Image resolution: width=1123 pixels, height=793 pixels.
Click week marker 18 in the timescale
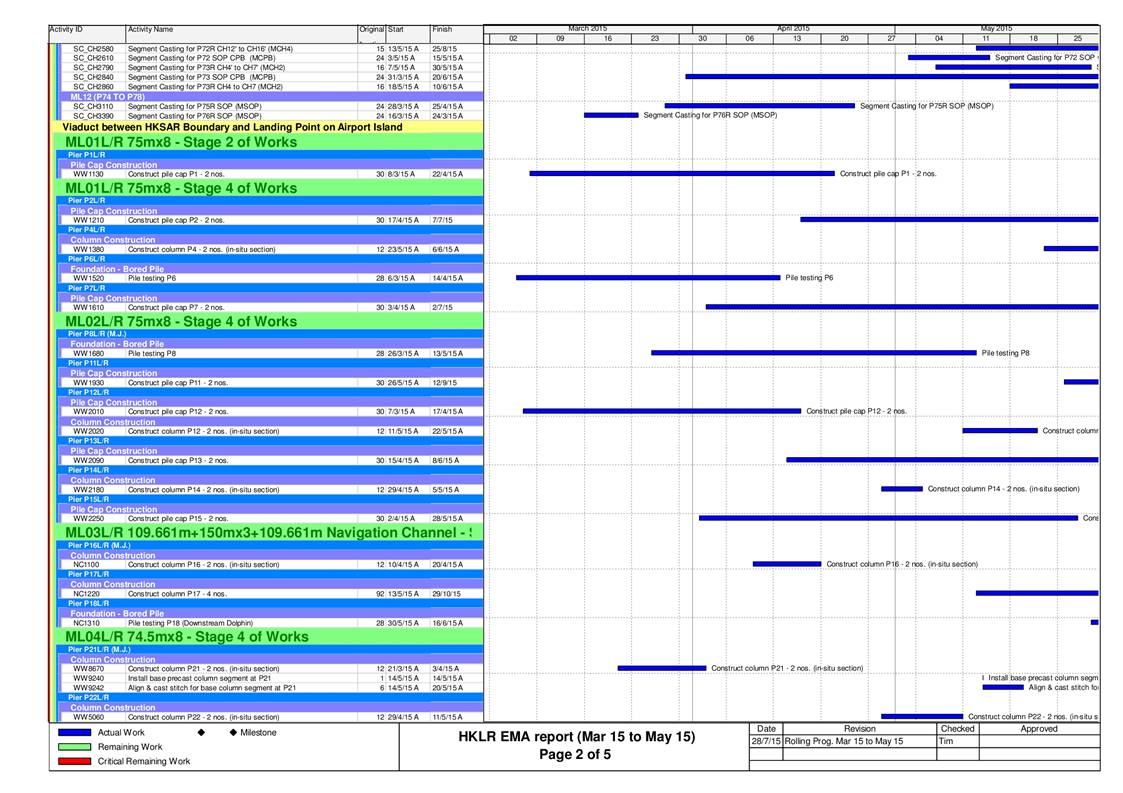(x=1033, y=39)
